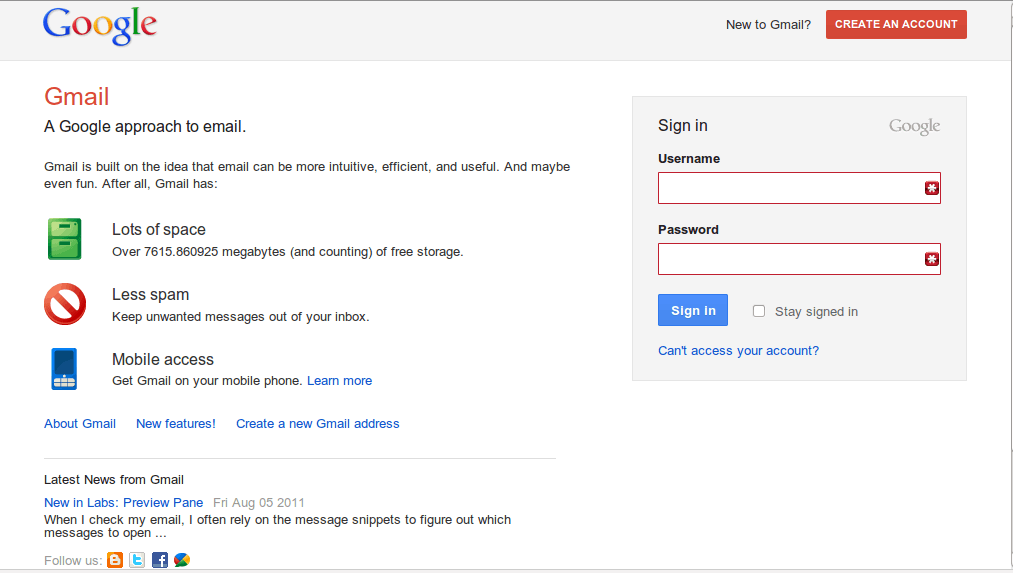Enable the Stay signed in checkbox
The height and width of the screenshot is (573, 1013).
coord(759,311)
